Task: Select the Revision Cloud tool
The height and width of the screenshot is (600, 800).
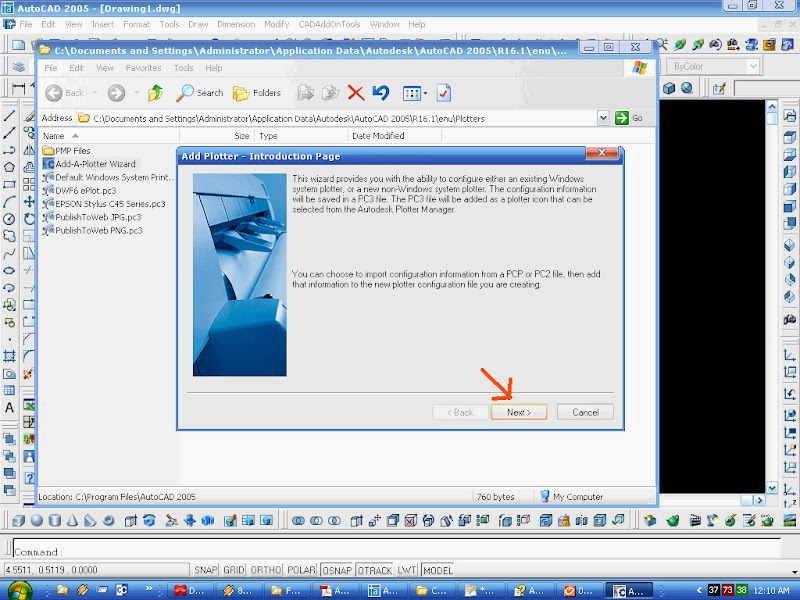Action: [9, 236]
